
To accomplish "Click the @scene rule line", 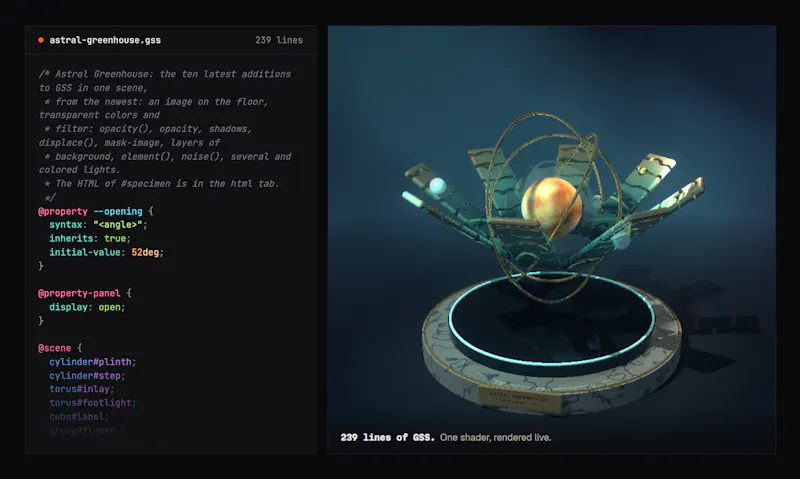I will click(60, 348).
